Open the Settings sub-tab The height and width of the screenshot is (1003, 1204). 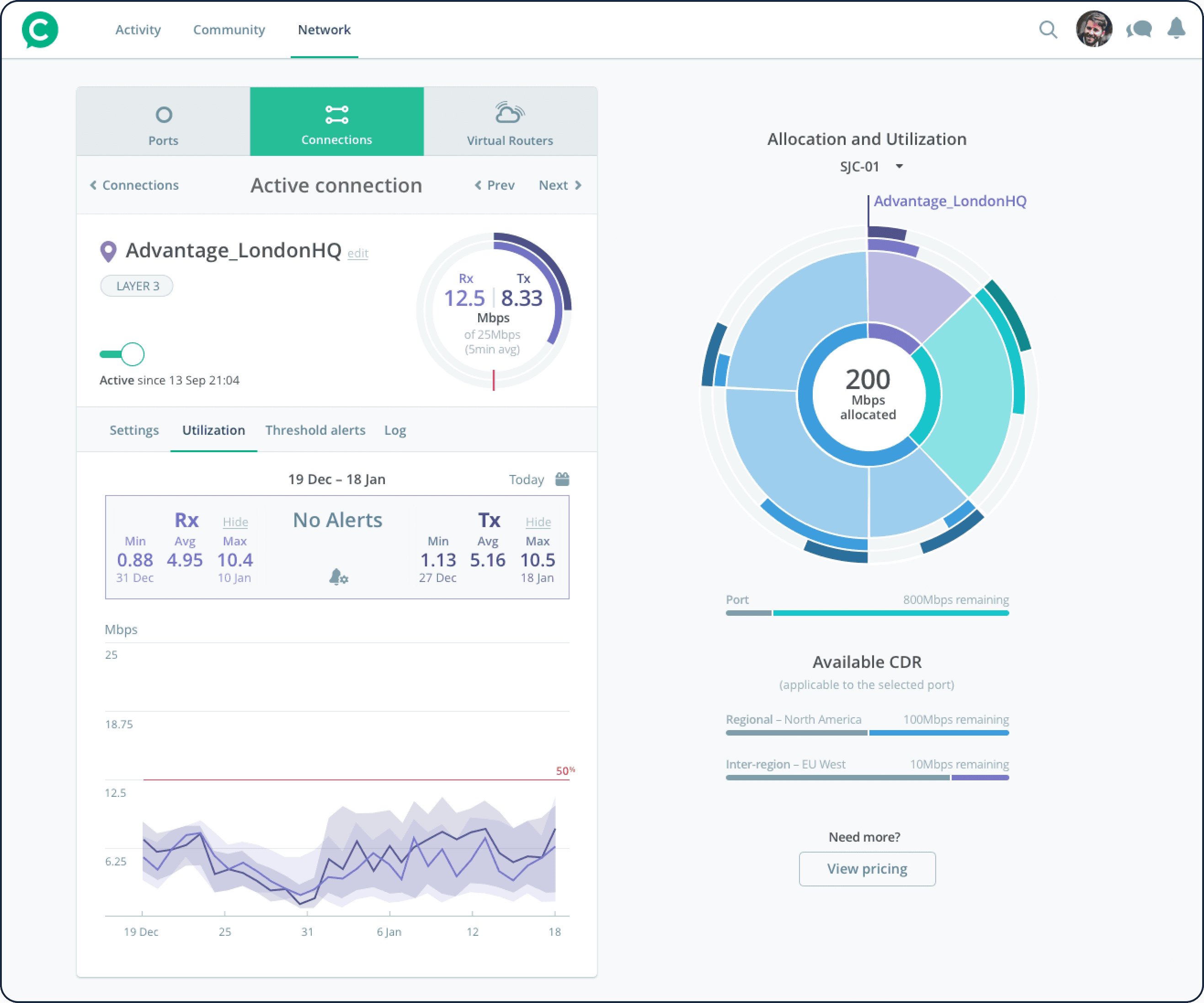[x=134, y=430]
